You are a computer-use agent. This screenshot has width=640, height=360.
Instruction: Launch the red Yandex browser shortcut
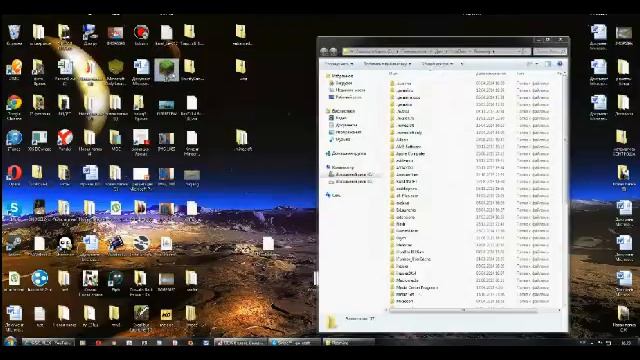pyautogui.click(x=65, y=140)
